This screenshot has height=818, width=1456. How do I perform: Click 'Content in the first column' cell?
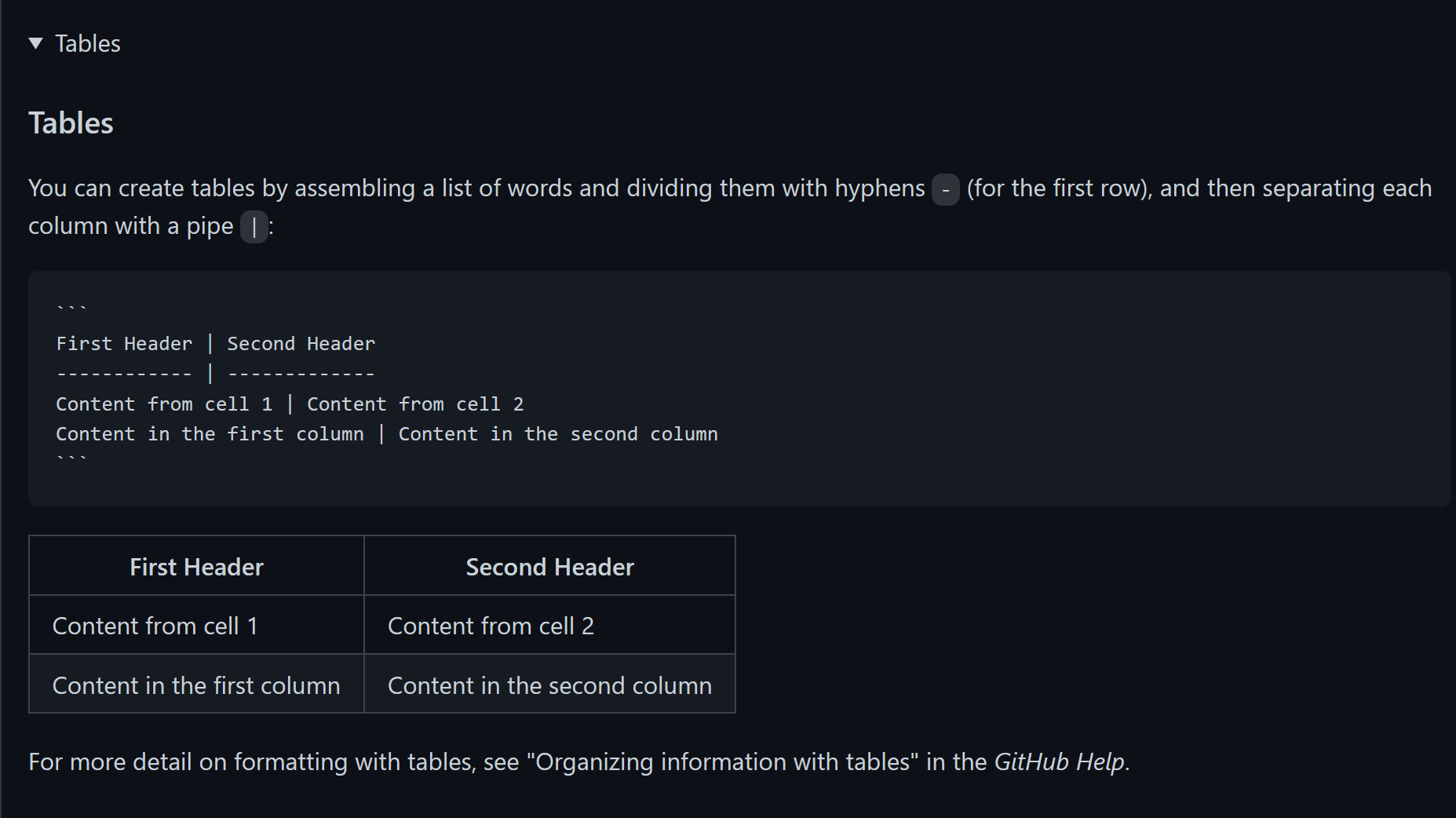pos(196,684)
